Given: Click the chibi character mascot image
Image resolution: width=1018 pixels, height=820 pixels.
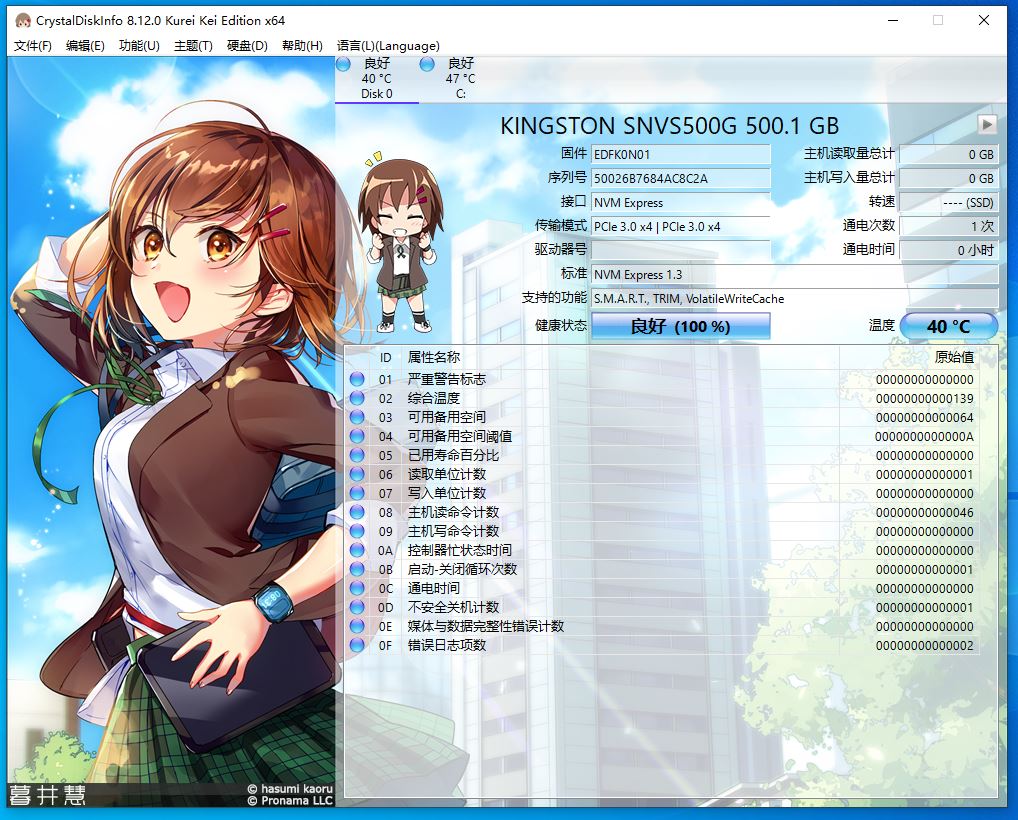Looking at the screenshot, I should [x=399, y=242].
